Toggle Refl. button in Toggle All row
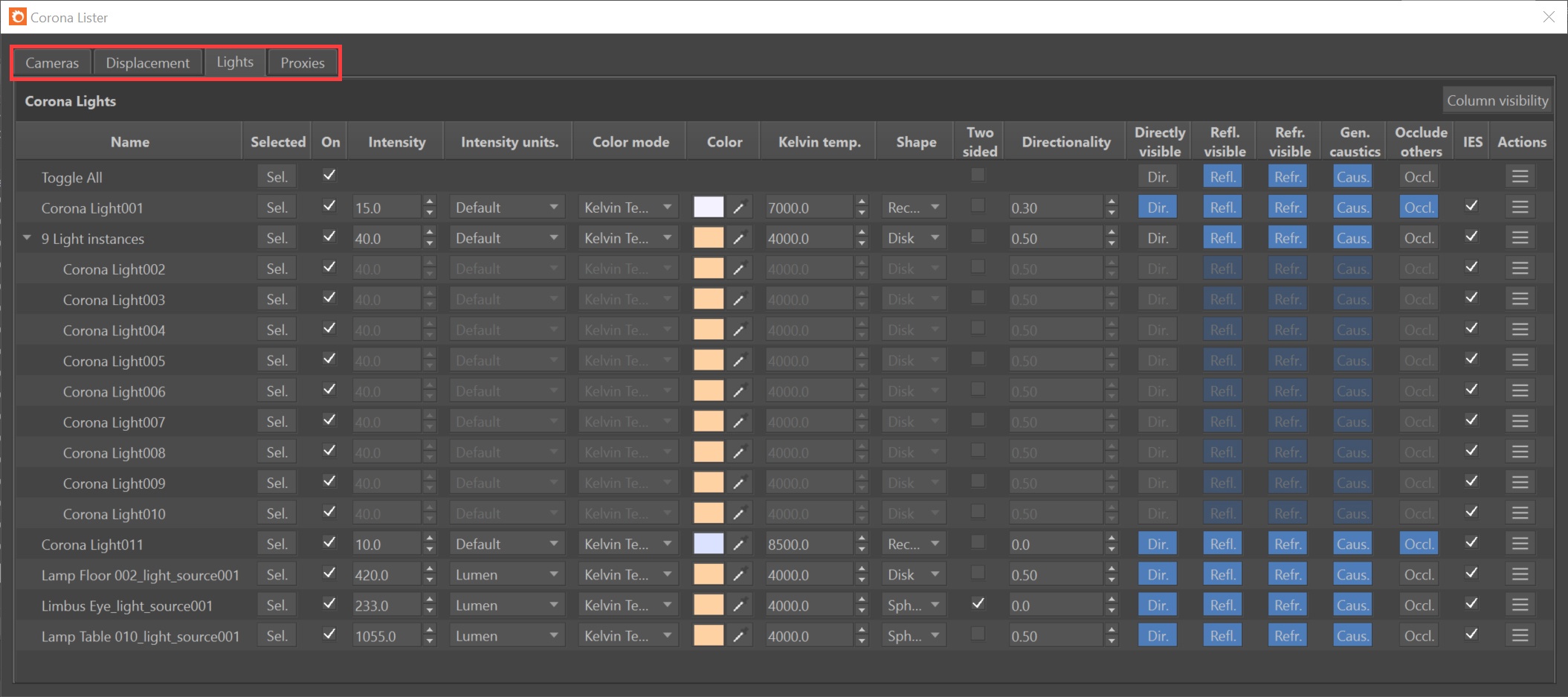 coord(1222,177)
